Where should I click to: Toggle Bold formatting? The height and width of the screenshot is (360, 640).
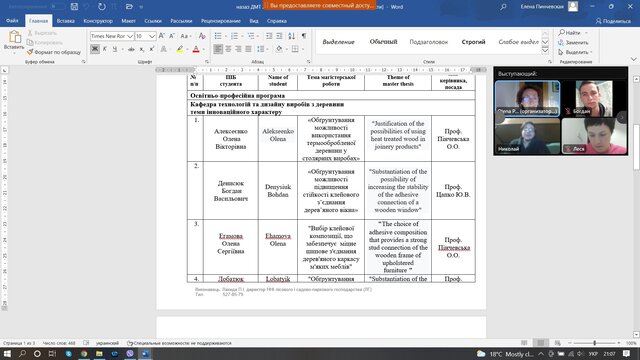coord(95,49)
